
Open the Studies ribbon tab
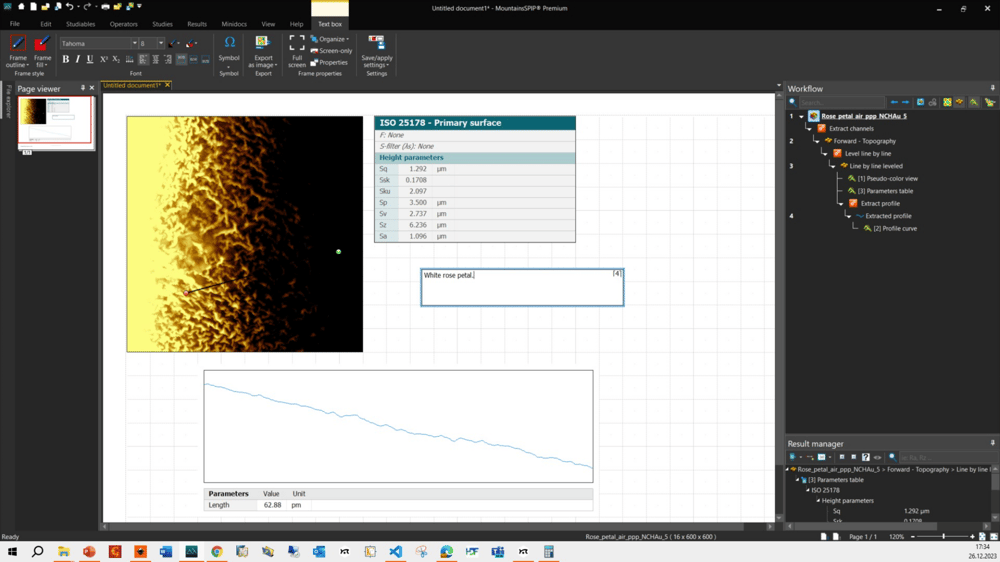coord(162,24)
